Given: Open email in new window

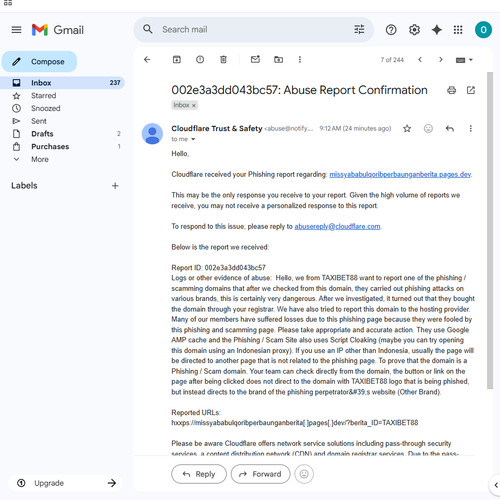Looking at the screenshot, I should [470, 90].
